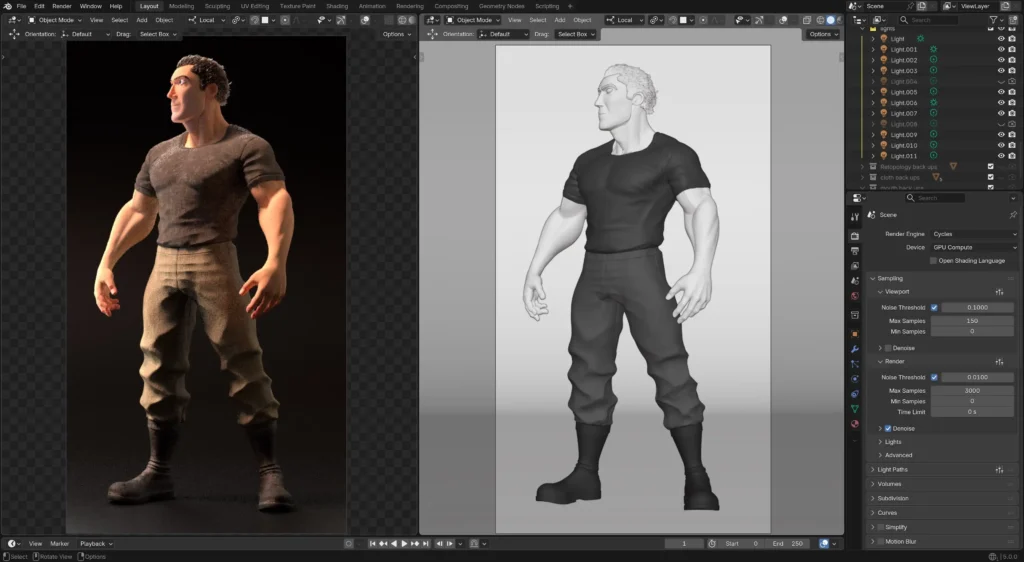Open the Render Engine Cycles dropdown

pos(974,234)
